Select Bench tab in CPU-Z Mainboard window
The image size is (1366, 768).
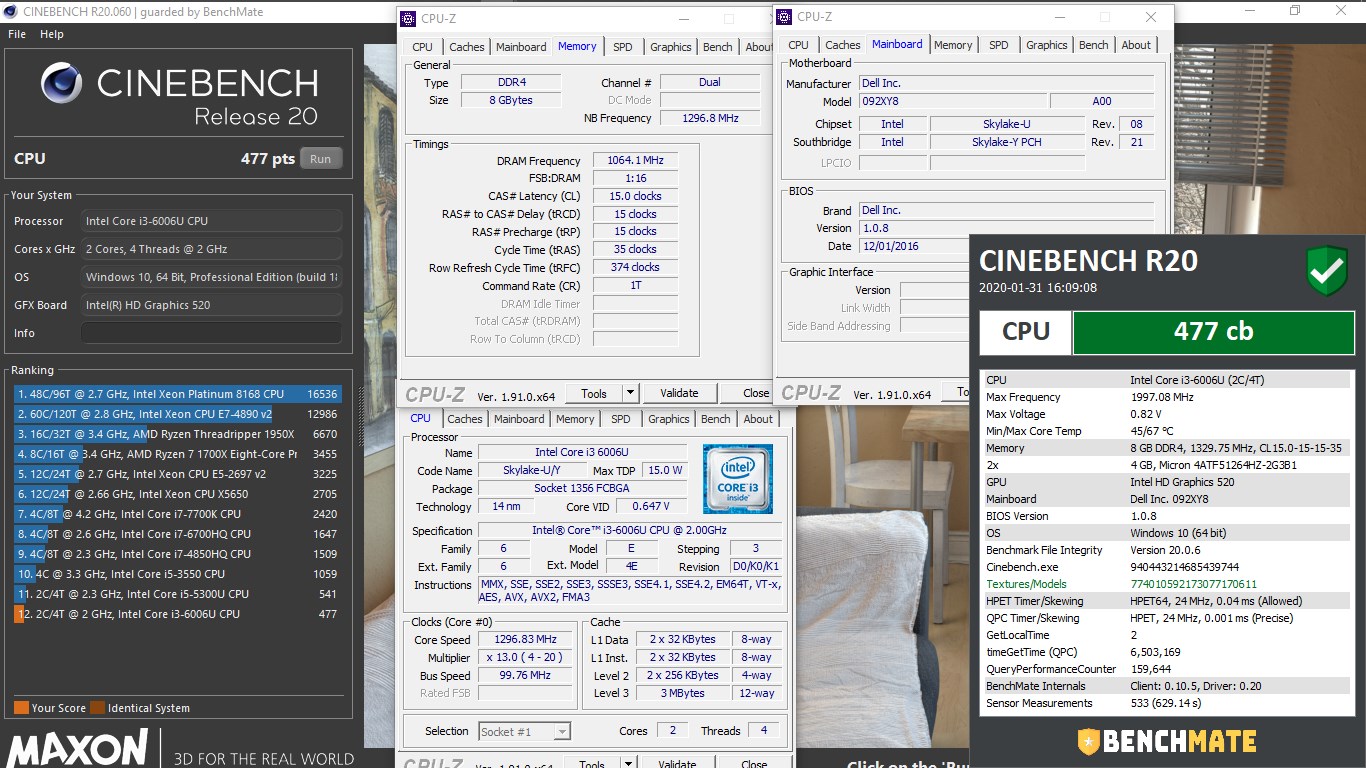pos(1093,45)
